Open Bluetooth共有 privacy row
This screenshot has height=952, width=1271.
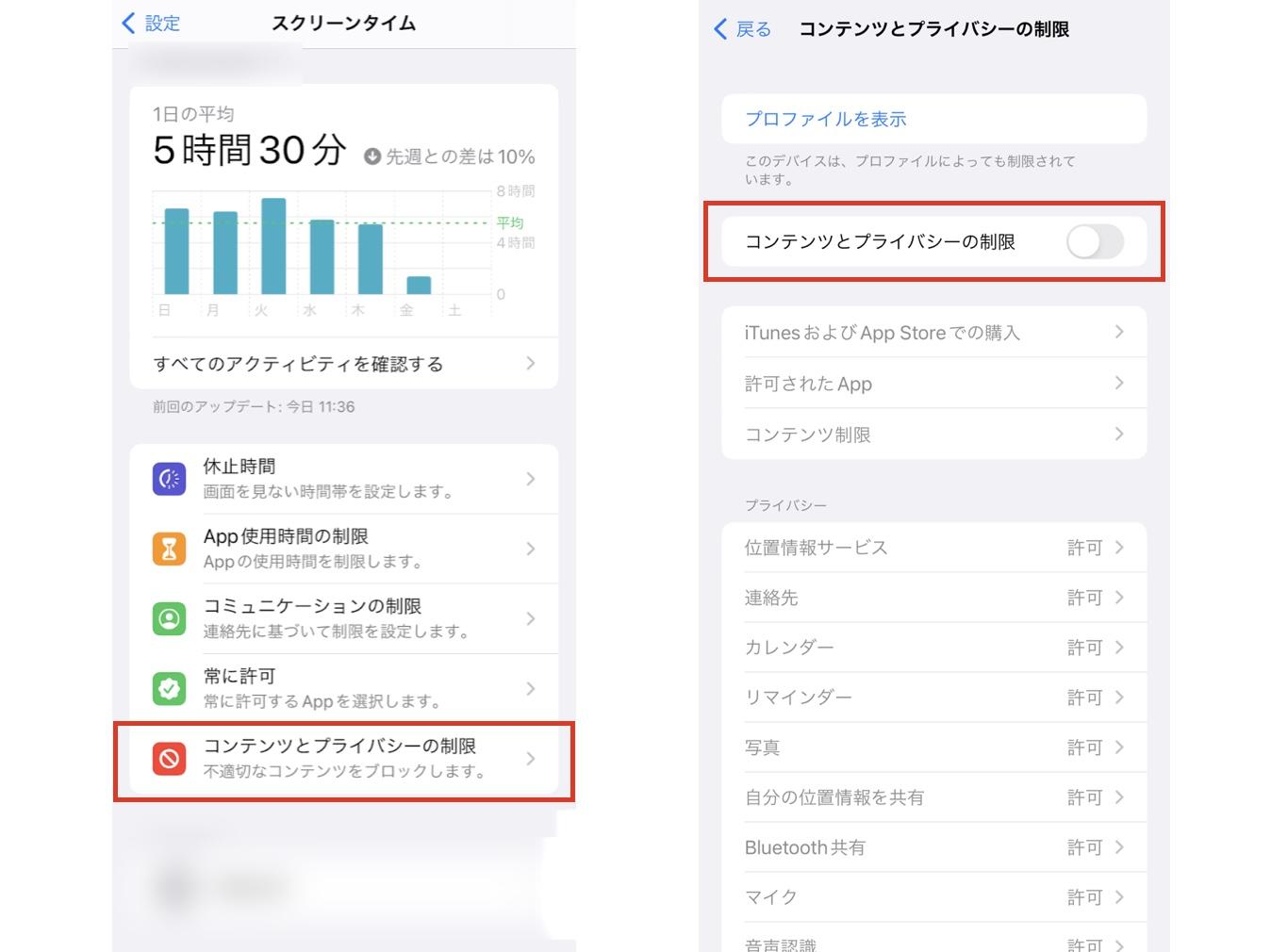pos(934,847)
